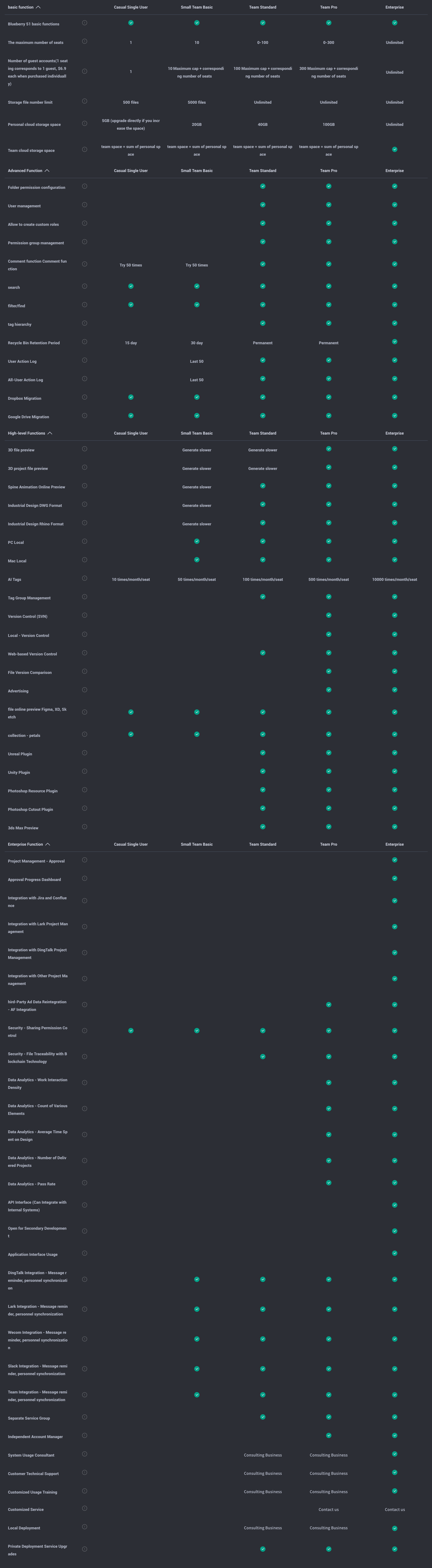
Task: Click Contact us under Team Pro column
Action: 329,1510
